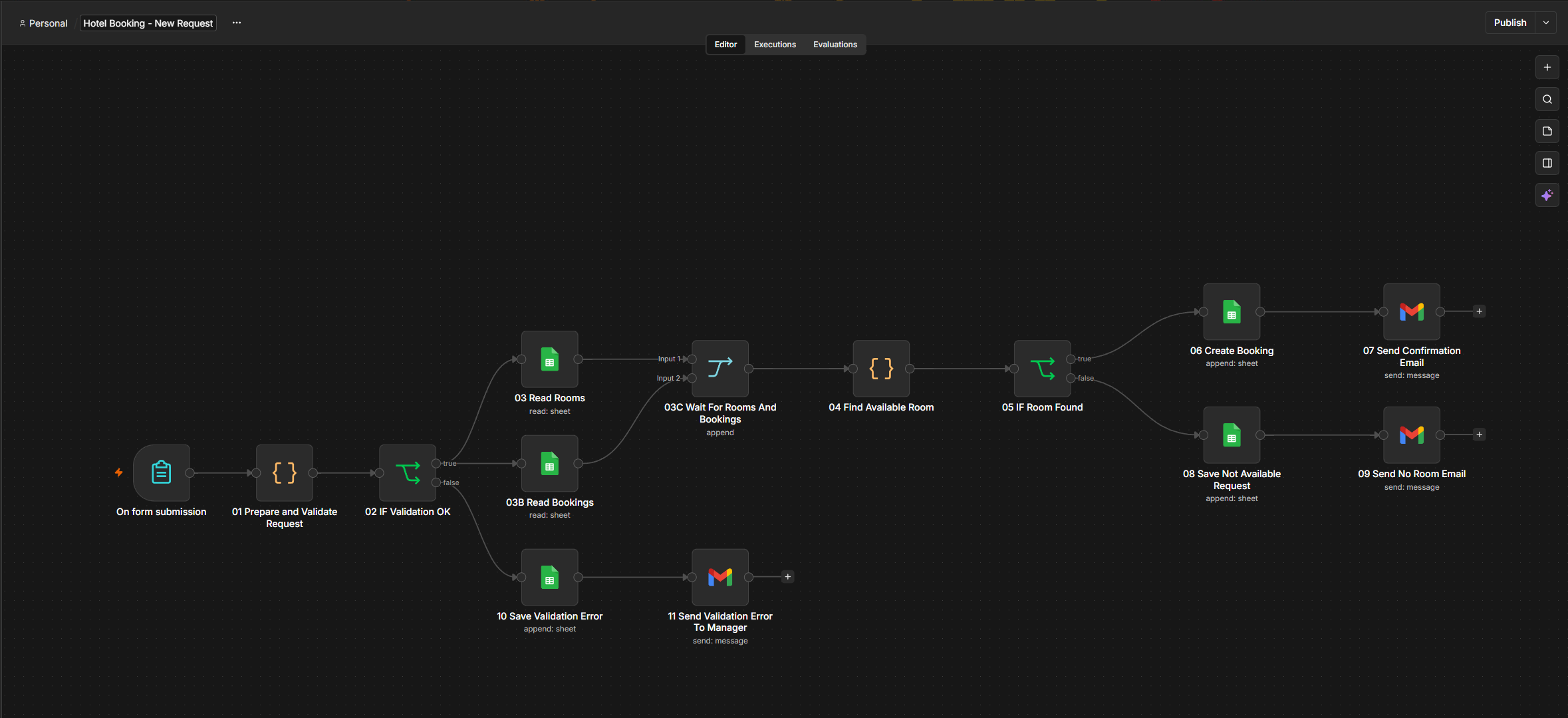1568x718 pixels.
Task: Open the AI assistant sparkle icon
Action: tap(1547, 195)
